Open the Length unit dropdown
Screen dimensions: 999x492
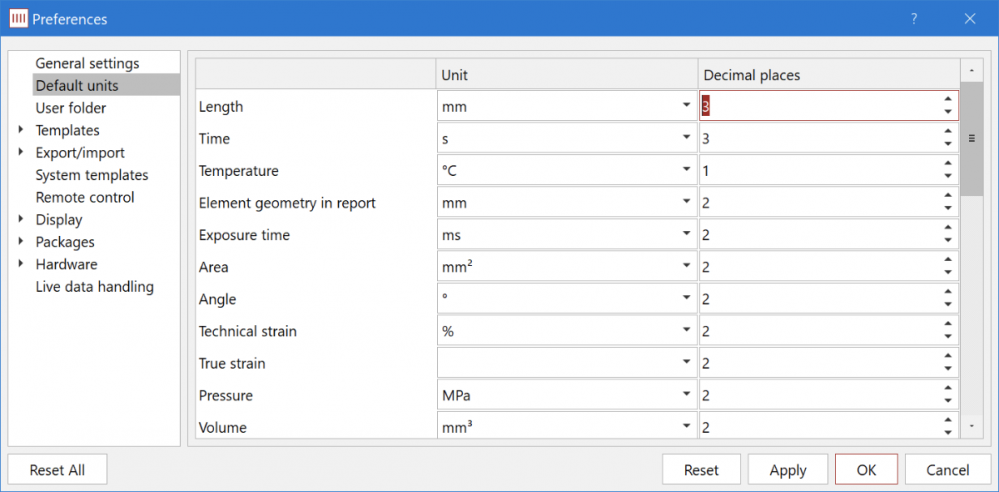tap(686, 105)
